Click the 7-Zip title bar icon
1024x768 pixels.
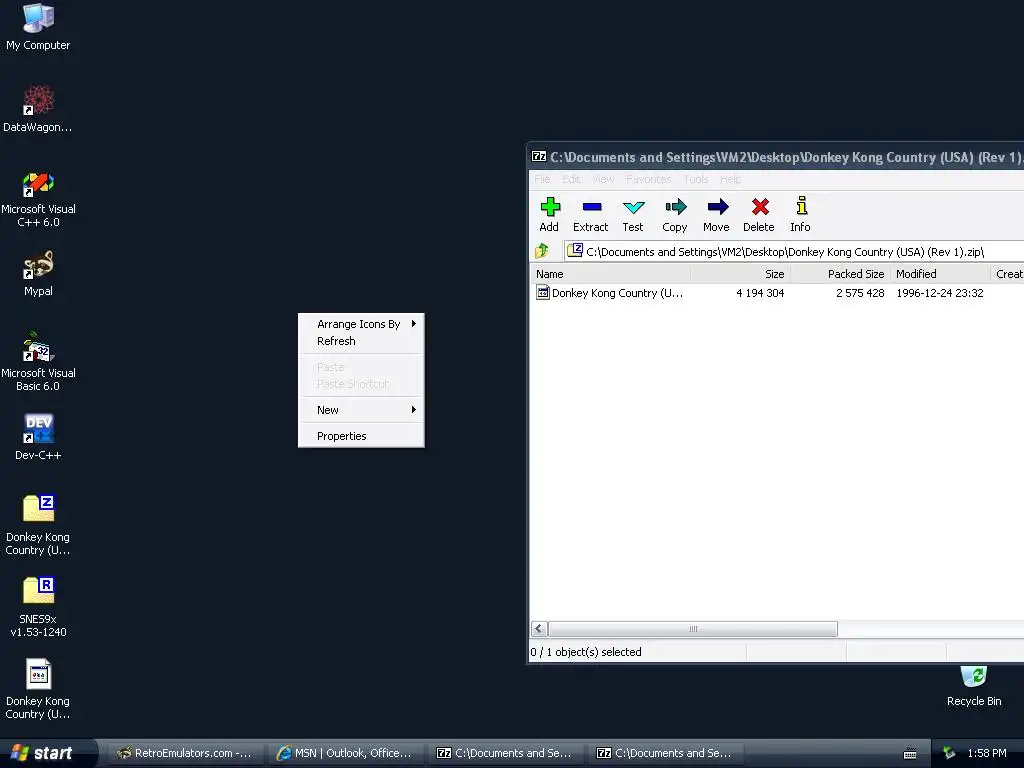[539, 157]
